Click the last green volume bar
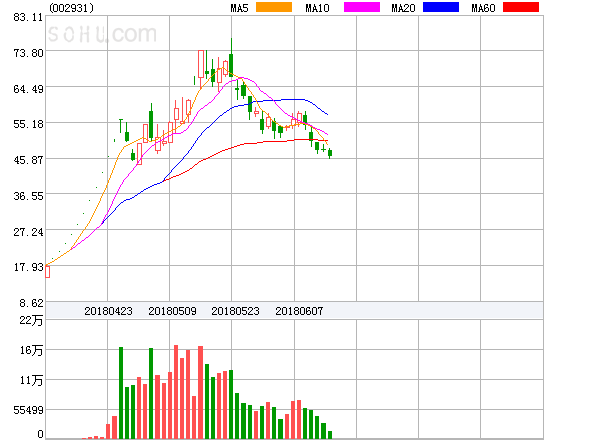 click(x=330, y=435)
